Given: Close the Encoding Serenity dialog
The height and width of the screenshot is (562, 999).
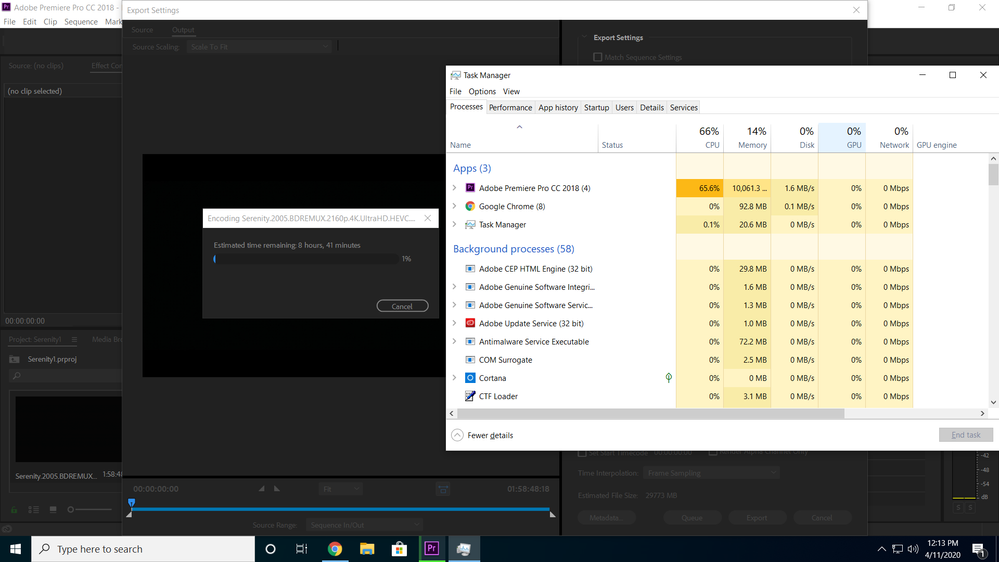Looking at the screenshot, I should point(428,218).
